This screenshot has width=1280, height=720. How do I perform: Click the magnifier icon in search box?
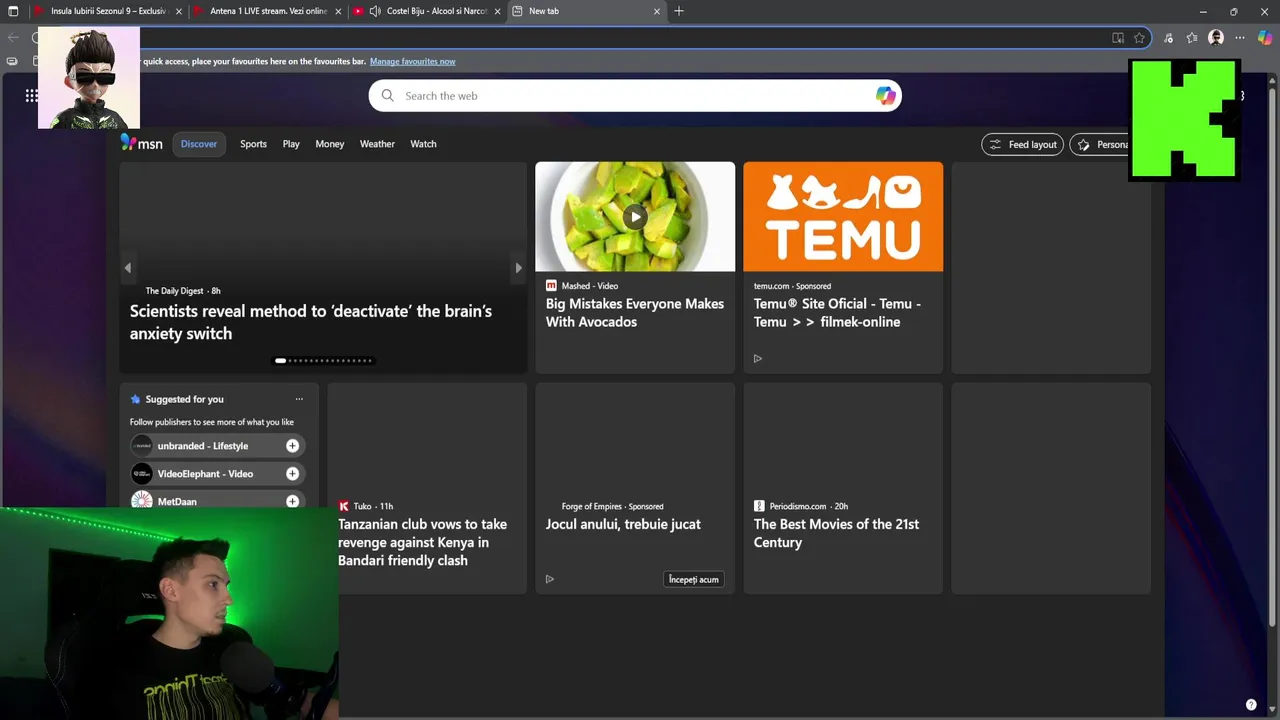(388, 96)
